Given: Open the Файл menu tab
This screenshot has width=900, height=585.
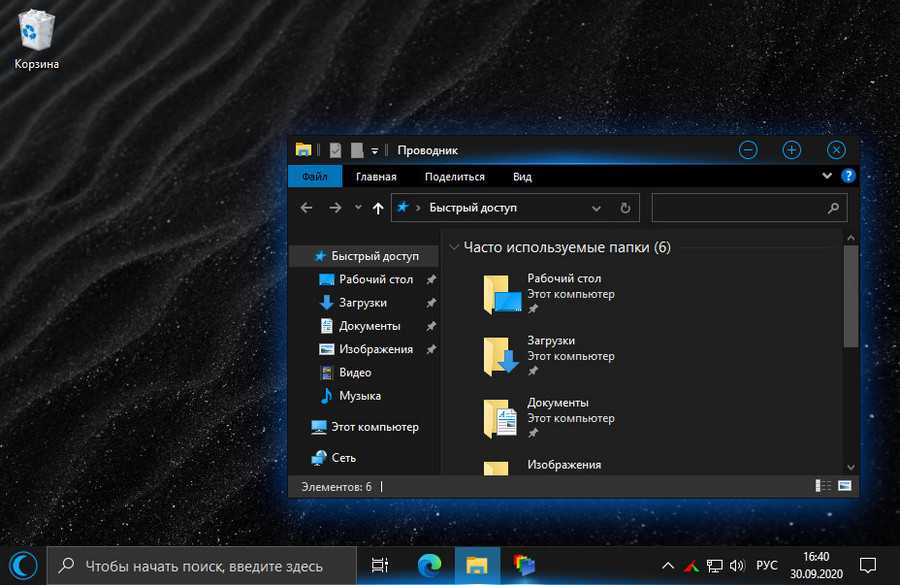Looking at the screenshot, I should tap(315, 177).
